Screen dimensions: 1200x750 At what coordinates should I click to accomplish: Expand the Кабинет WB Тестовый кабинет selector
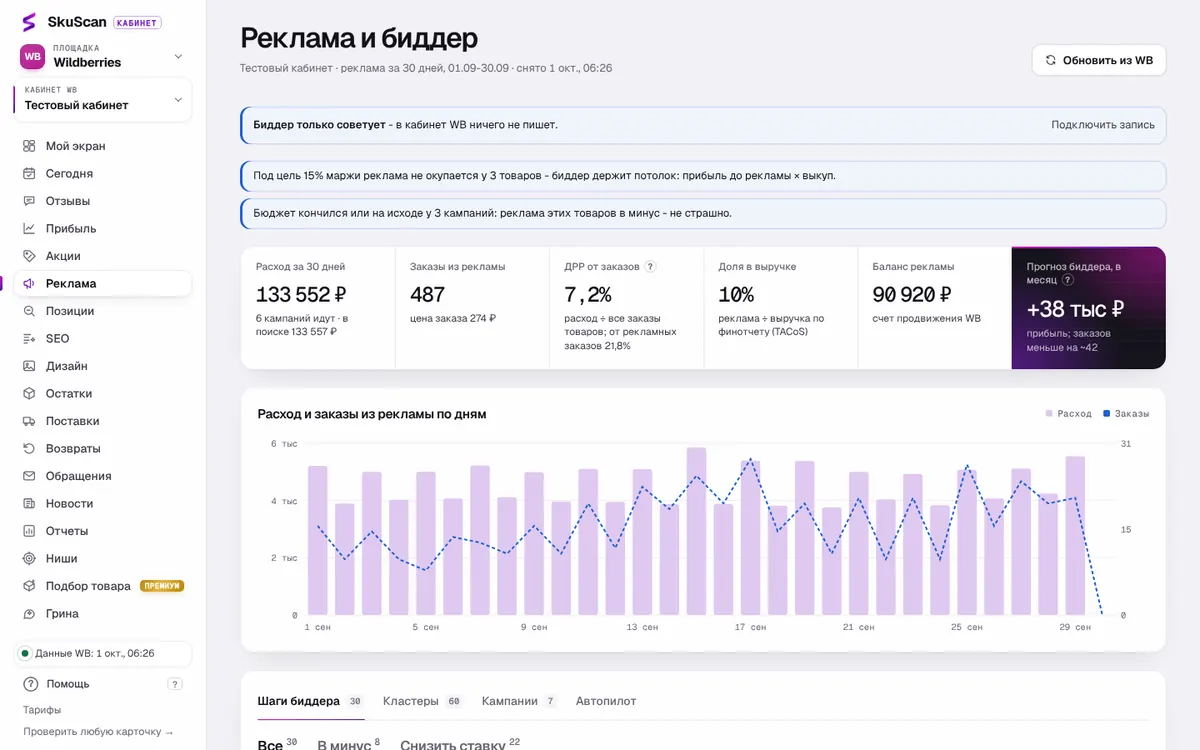(x=103, y=99)
